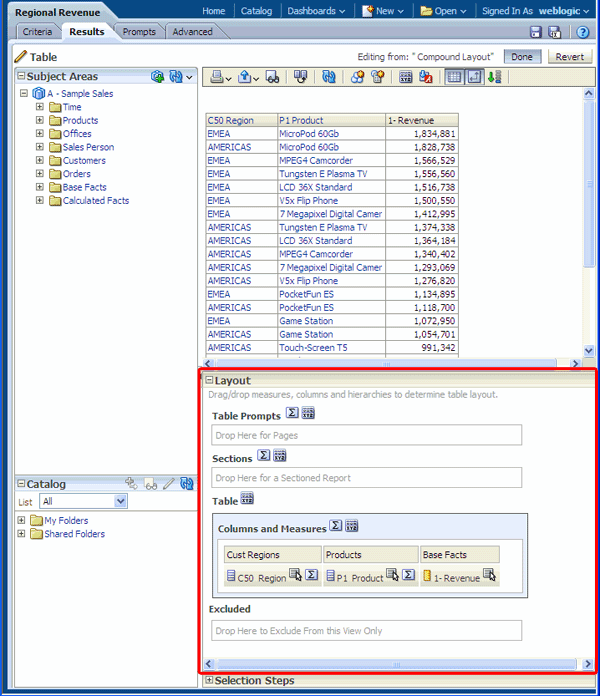Click Sections properties icon
Screen dimensions: 600x696
(x=280, y=455)
